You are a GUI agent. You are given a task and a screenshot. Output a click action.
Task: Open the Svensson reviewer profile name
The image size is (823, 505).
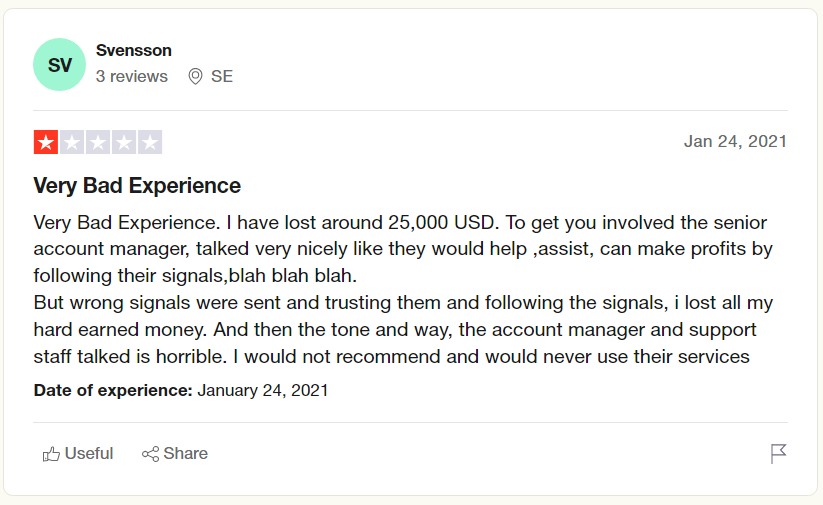click(134, 50)
